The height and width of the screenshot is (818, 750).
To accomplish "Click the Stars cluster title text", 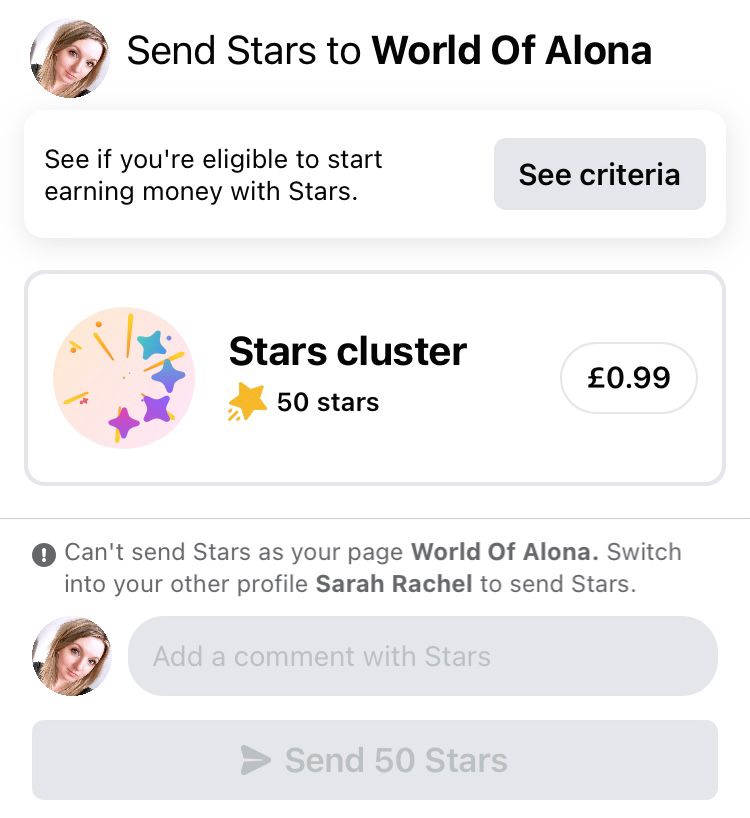I will point(347,351).
